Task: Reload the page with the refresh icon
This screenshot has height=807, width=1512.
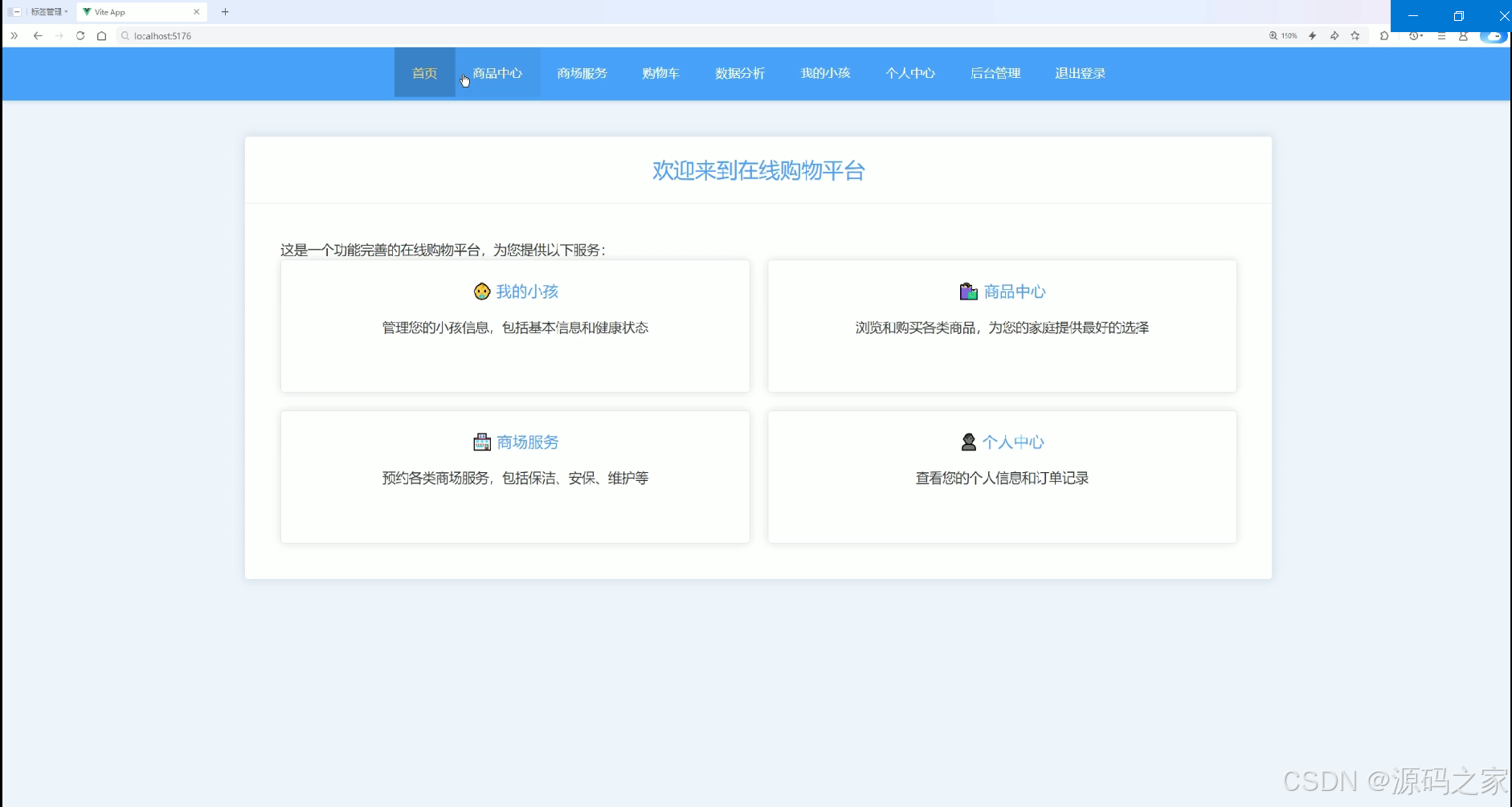Action: pyautogui.click(x=80, y=36)
